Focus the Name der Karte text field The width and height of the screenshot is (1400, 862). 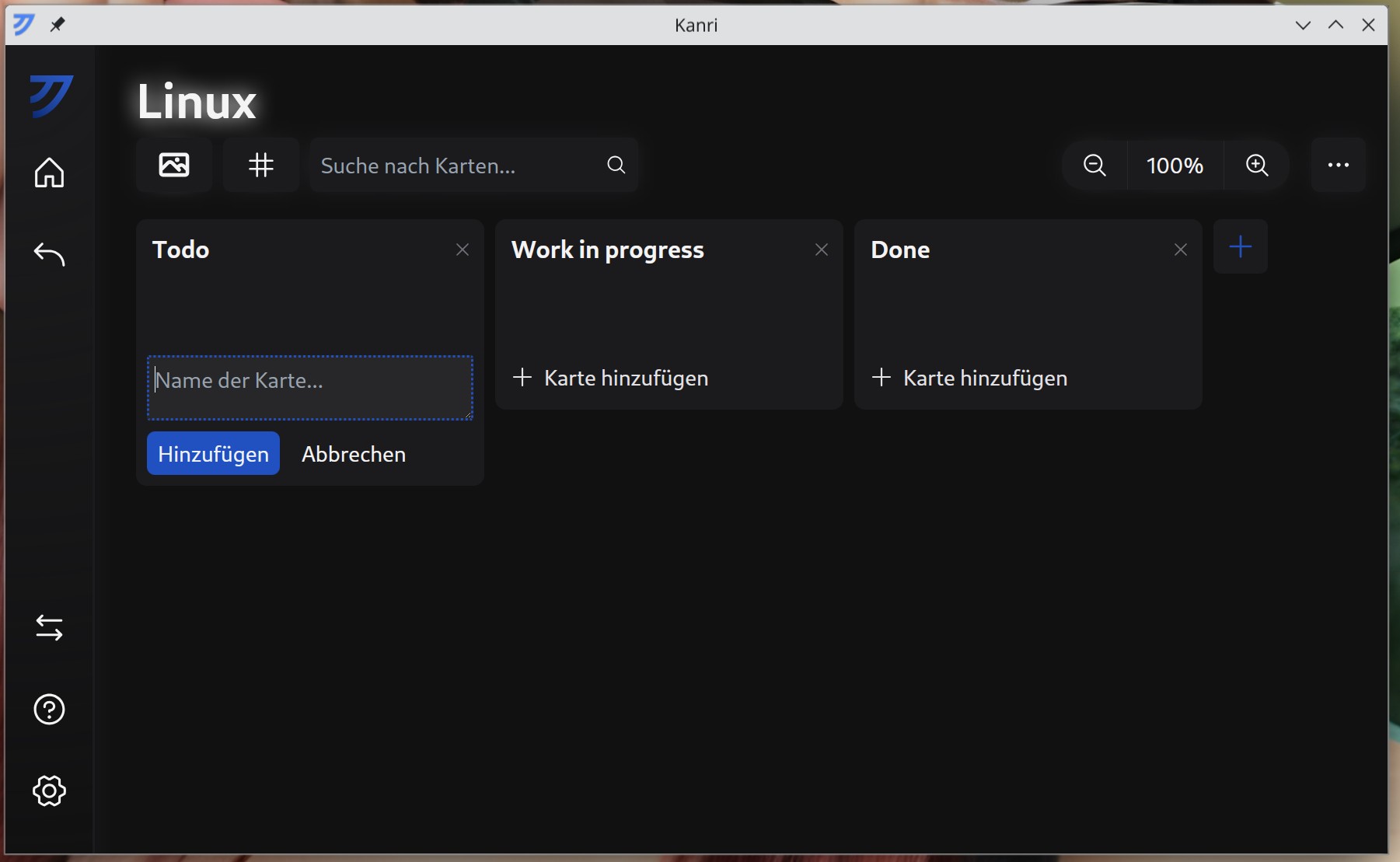coord(310,388)
